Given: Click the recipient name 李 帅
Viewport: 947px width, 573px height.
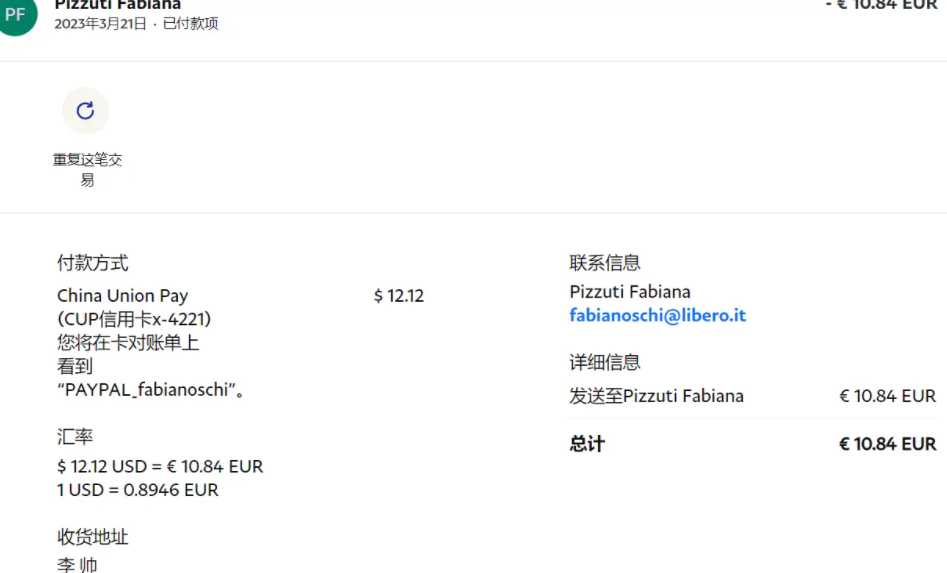Looking at the screenshot, I should click(77, 565).
